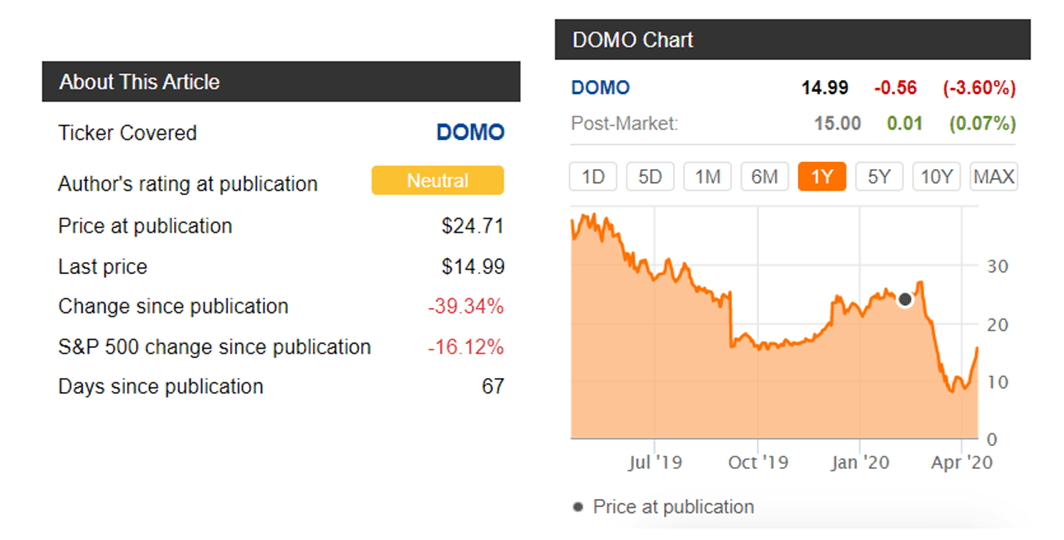Select the 1D chart range
This screenshot has width=1064, height=540.
pos(592,177)
